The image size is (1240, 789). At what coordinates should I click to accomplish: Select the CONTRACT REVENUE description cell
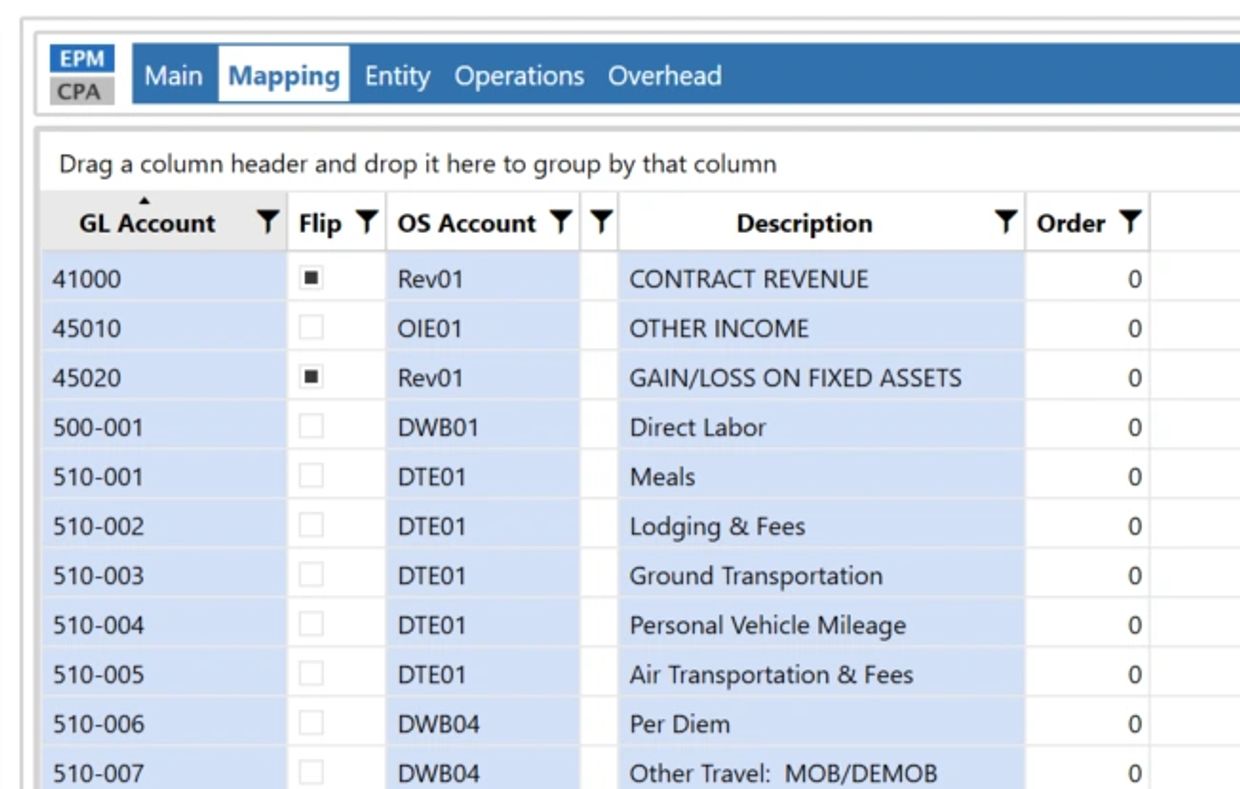[x=749, y=279]
